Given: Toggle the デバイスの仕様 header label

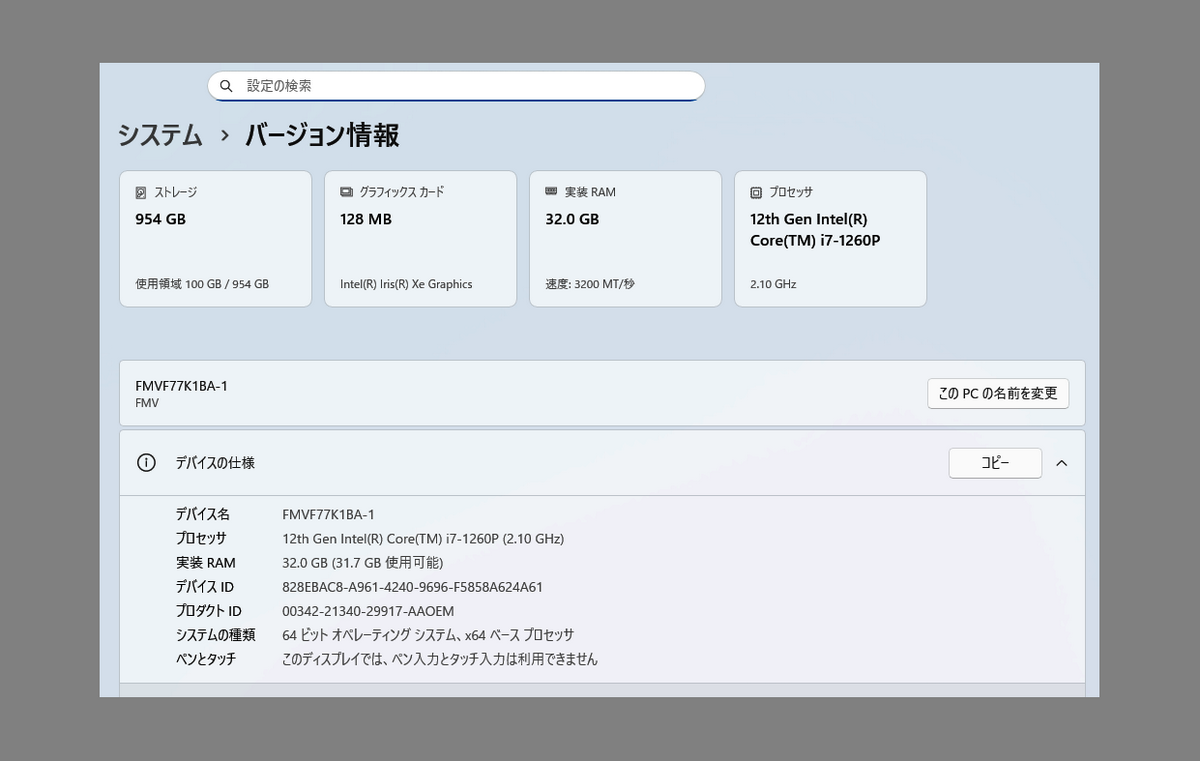Looking at the screenshot, I should tap(215, 463).
